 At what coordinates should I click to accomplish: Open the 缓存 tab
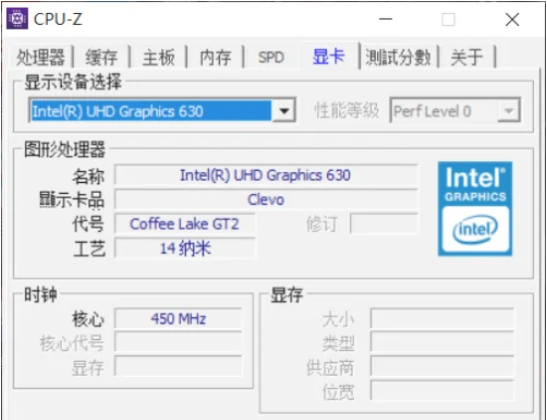(101, 57)
